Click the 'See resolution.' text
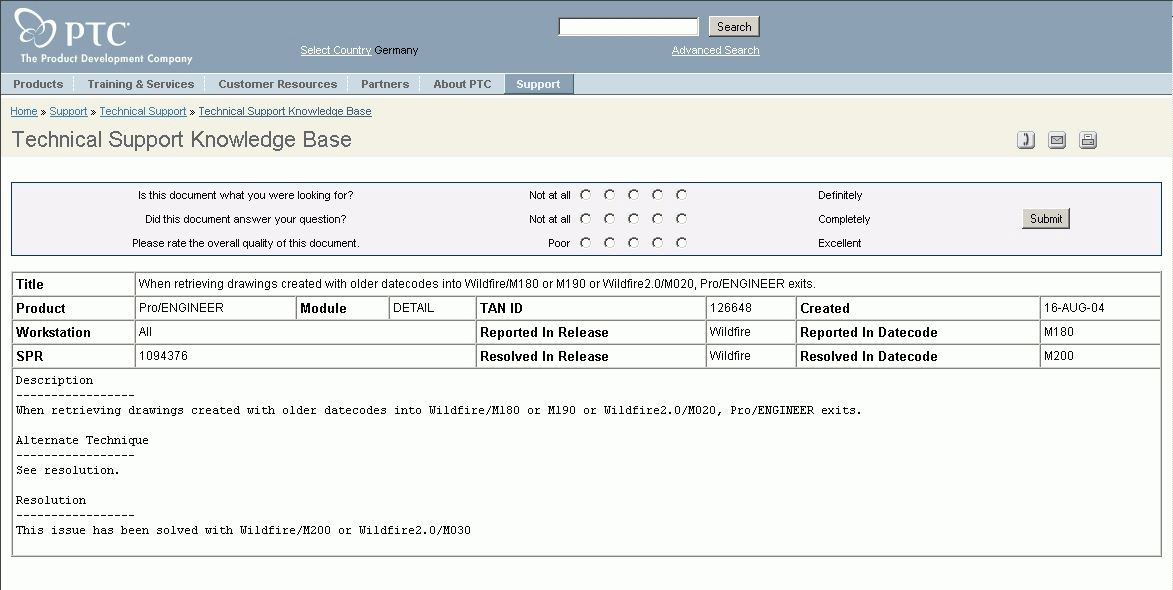The width and height of the screenshot is (1173, 590). click(x=67, y=470)
